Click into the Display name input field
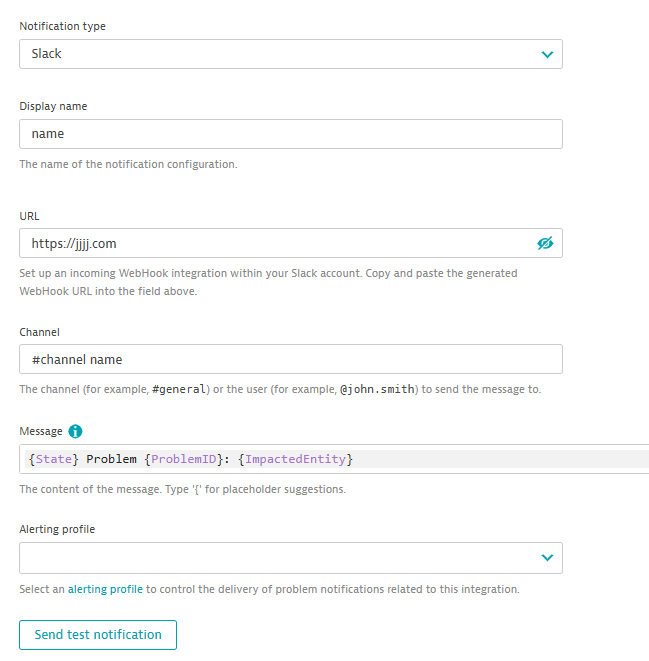The width and height of the screenshot is (649, 661). tap(290, 134)
